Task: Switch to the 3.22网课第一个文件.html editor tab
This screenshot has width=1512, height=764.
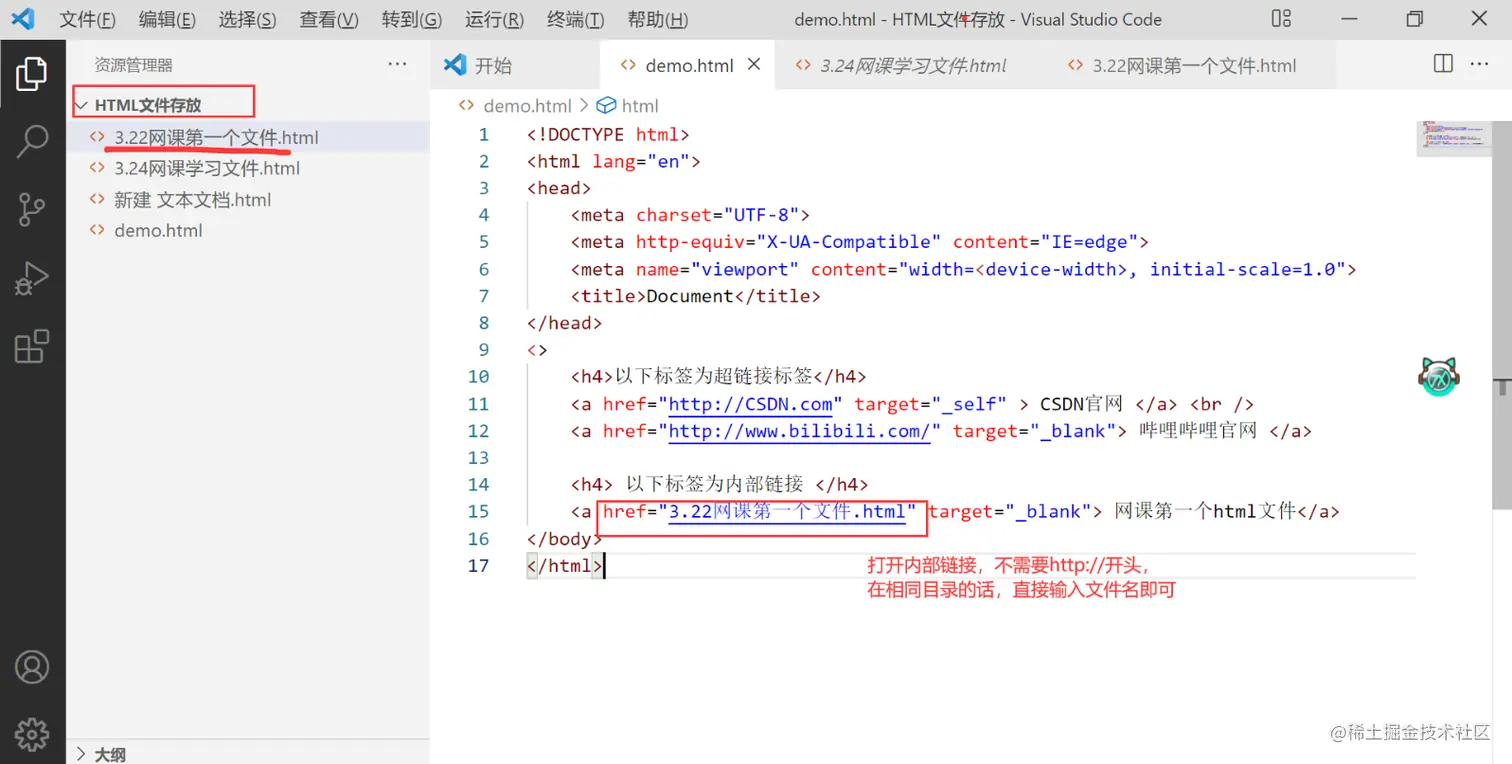Action: tap(1194, 65)
